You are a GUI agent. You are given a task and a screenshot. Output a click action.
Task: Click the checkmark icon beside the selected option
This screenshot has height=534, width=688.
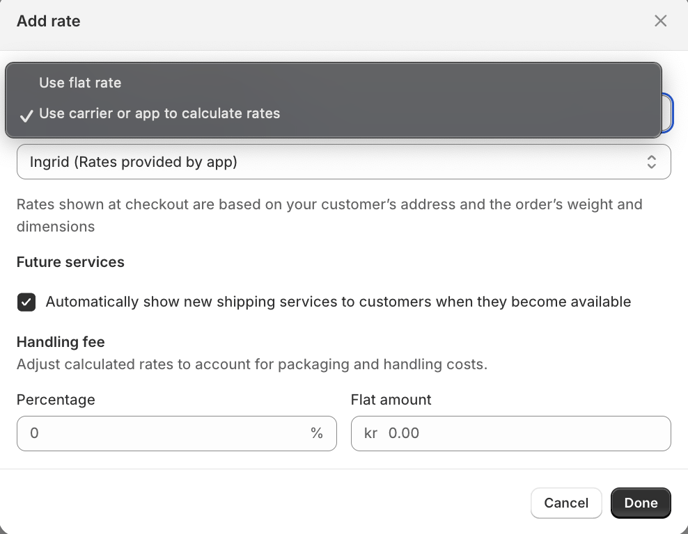(x=26, y=115)
